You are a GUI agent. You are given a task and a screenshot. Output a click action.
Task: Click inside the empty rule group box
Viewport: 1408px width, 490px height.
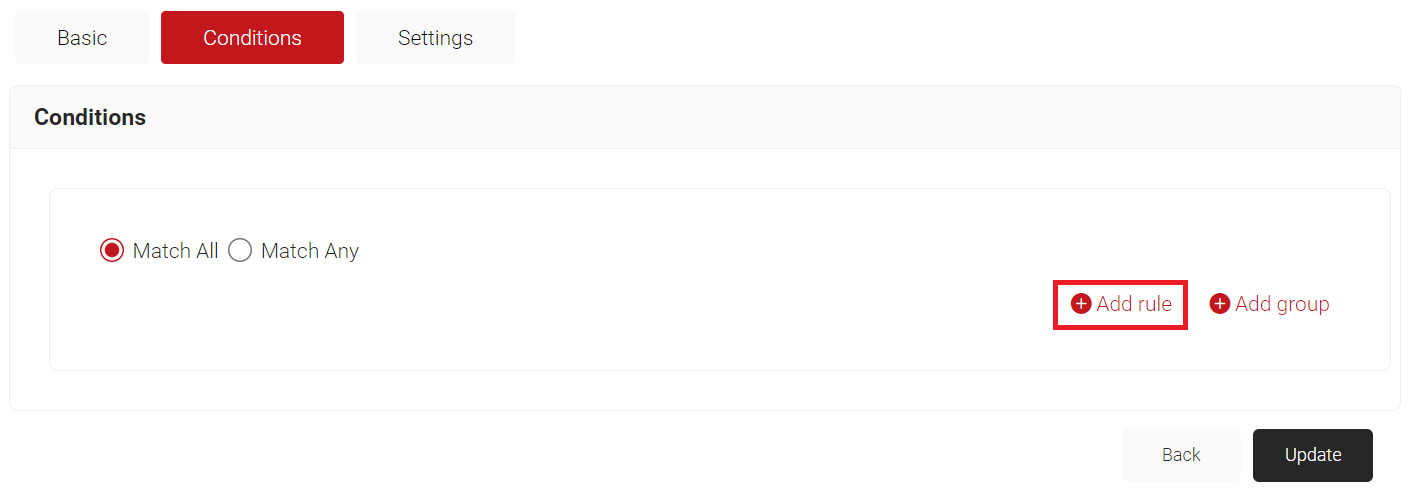[x=600, y=320]
